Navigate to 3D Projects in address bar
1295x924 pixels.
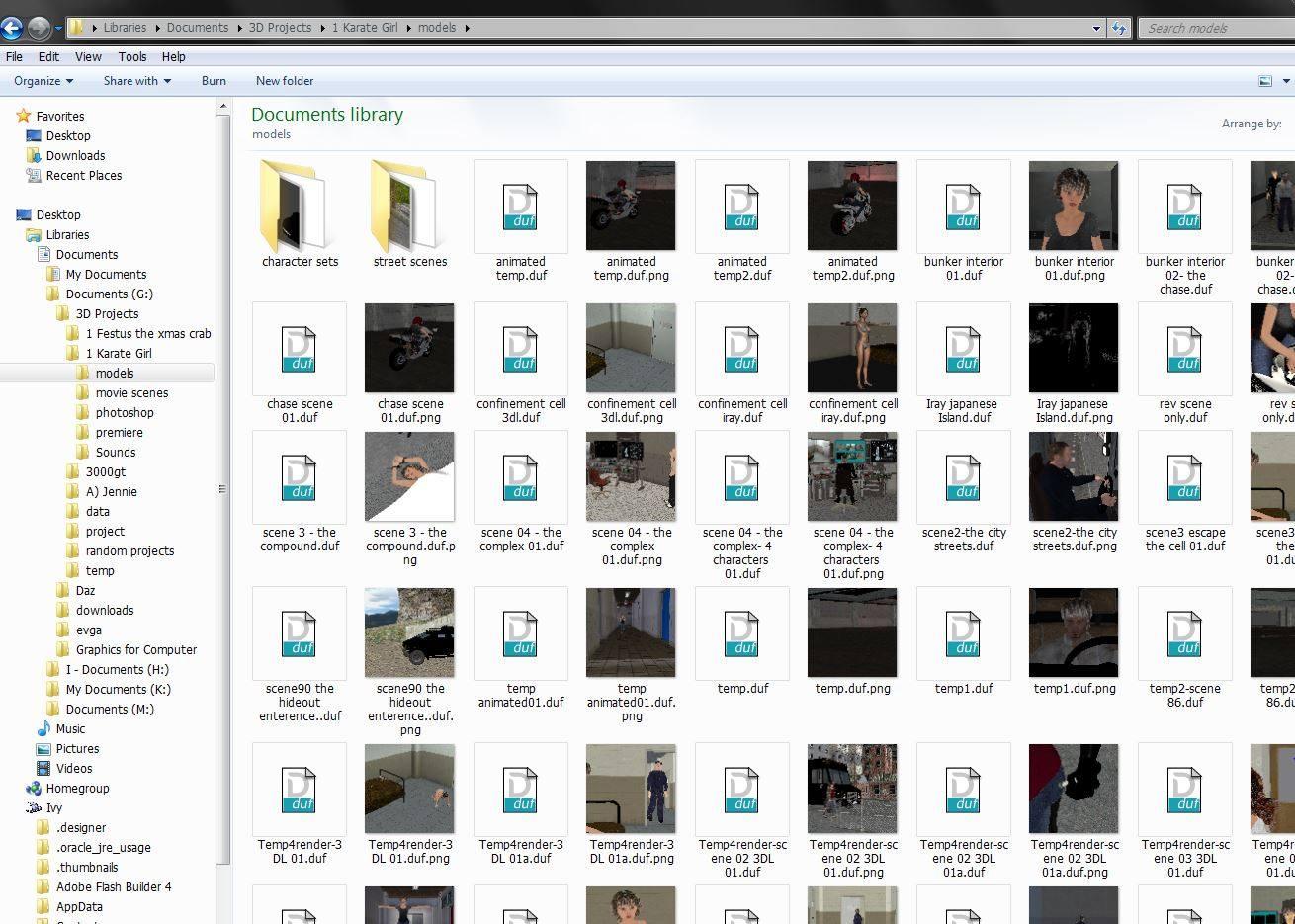[x=280, y=28]
